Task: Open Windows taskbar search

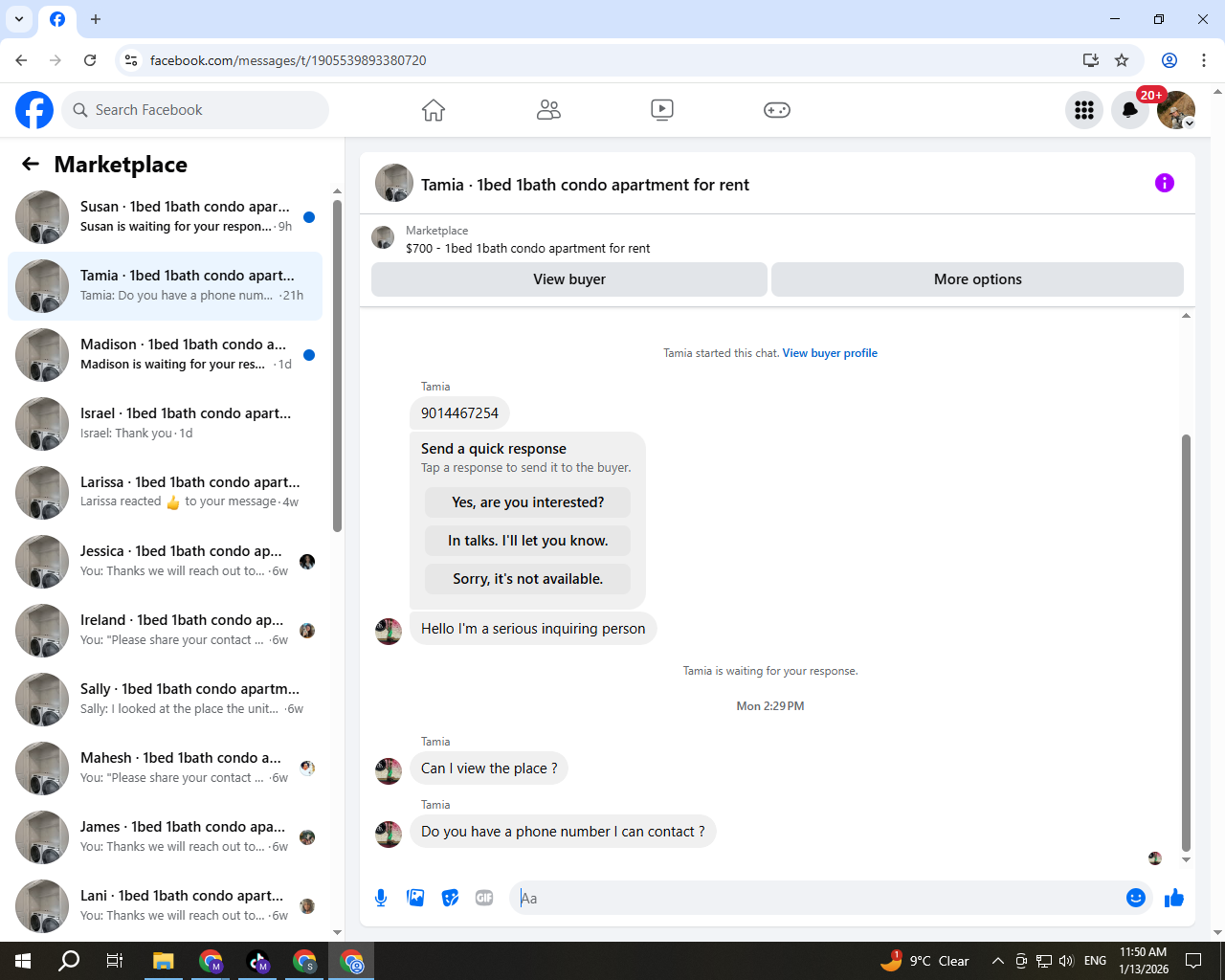Action: point(69,961)
